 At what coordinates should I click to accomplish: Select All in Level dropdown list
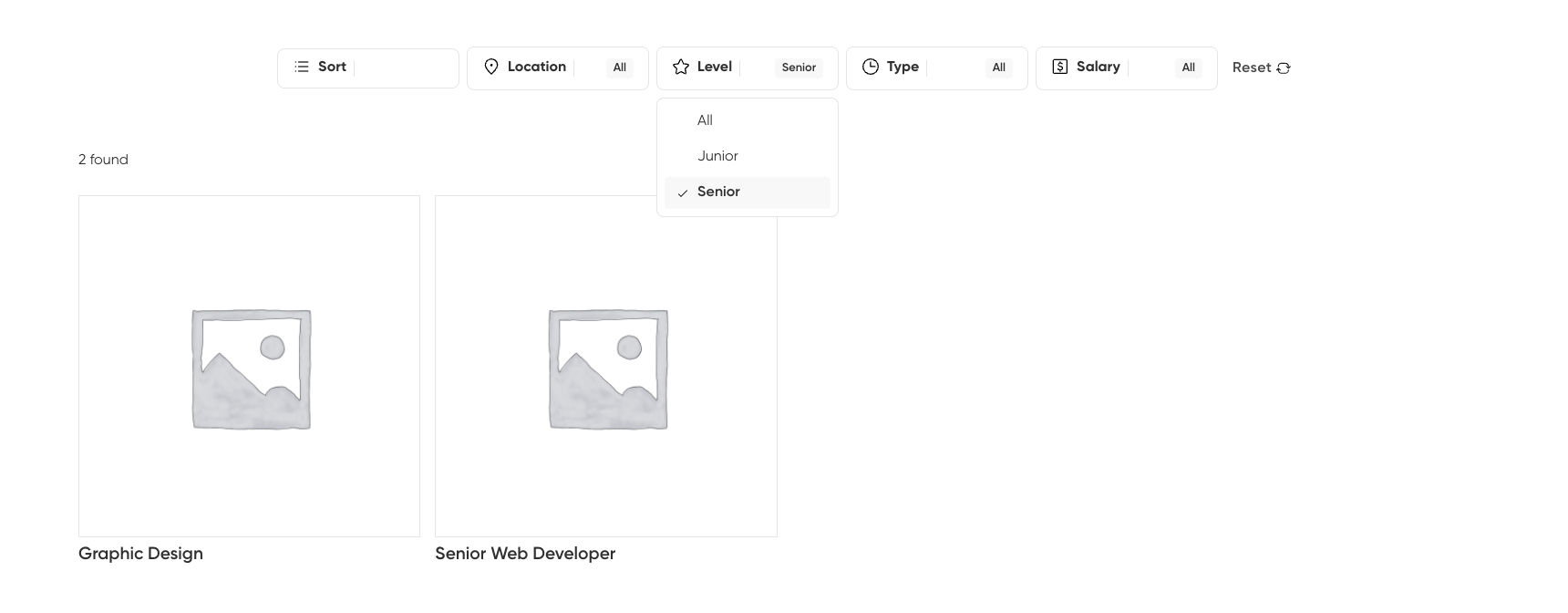coord(705,120)
